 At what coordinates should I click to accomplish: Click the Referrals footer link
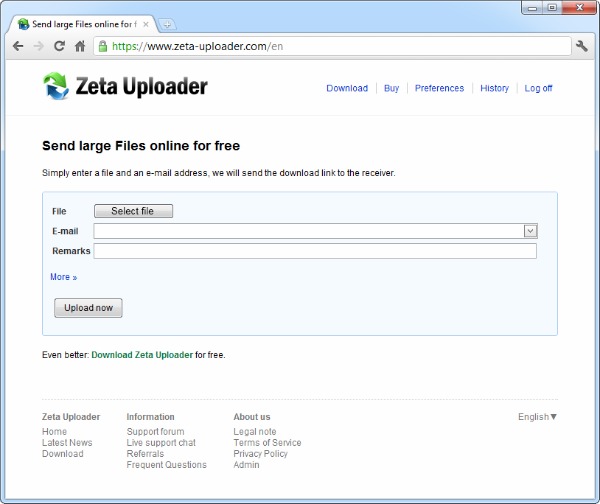pyautogui.click(x=145, y=454)
